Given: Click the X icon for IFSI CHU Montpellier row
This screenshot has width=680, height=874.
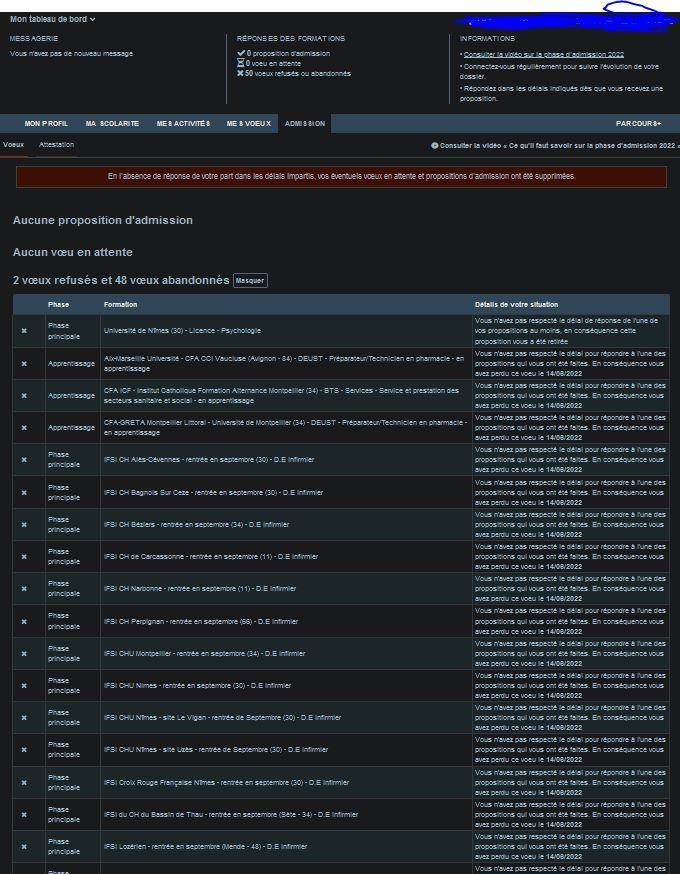Looking at the screenshot, I should tap(24, 653).
